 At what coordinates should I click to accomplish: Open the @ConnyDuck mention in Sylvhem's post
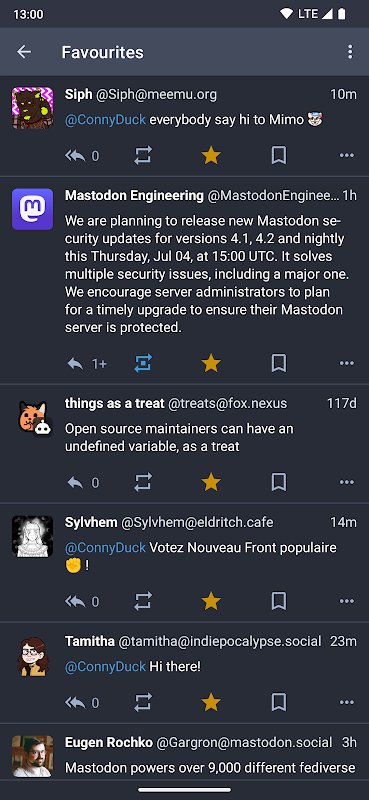pyautogui.click(x=105, y=547)
